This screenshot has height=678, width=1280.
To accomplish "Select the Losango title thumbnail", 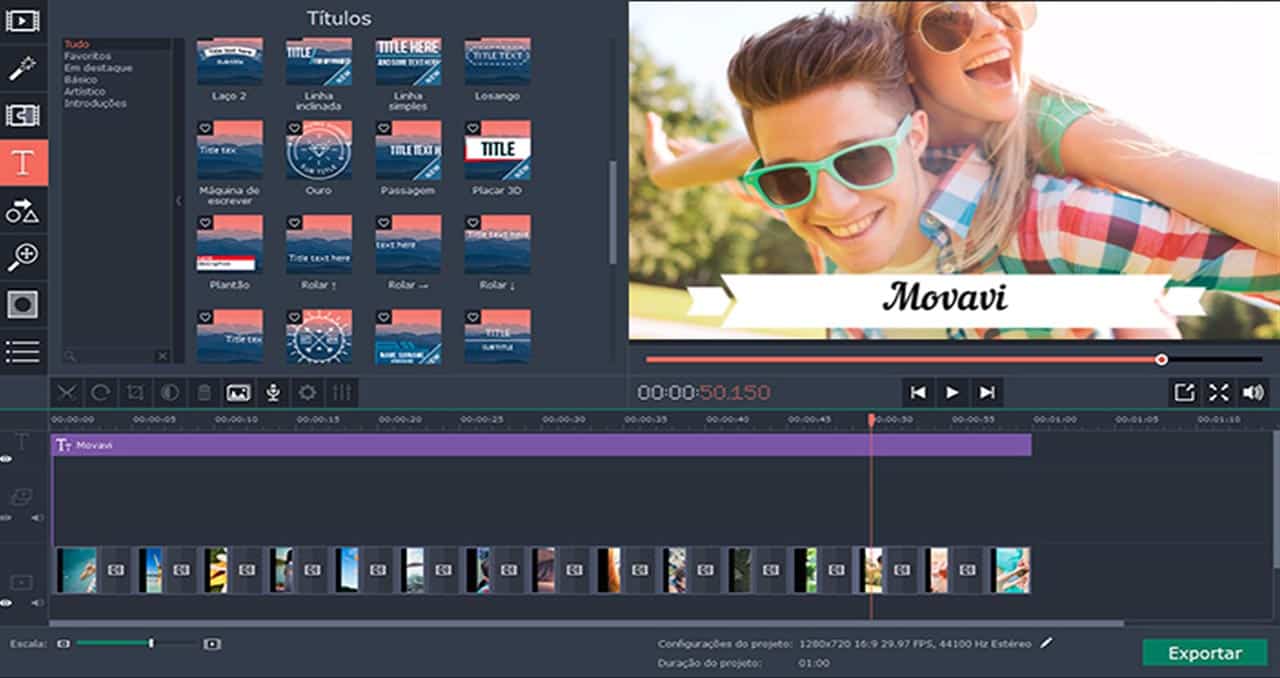I will click(x=498, y=61).
